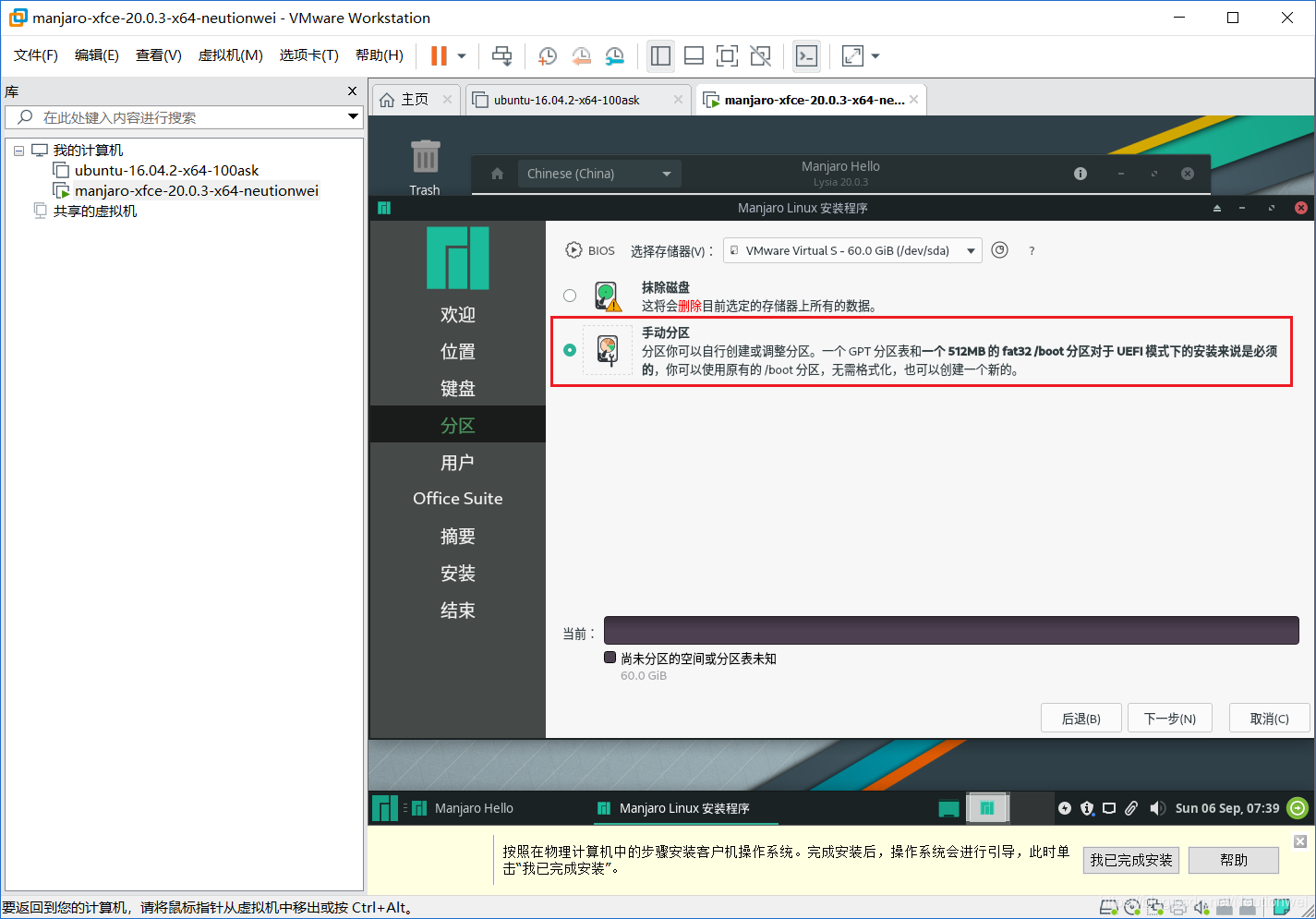Open the storage device dropdown VMware Virtual S
The width and height of the screenshot is (1316, 919).
(852, 250)
